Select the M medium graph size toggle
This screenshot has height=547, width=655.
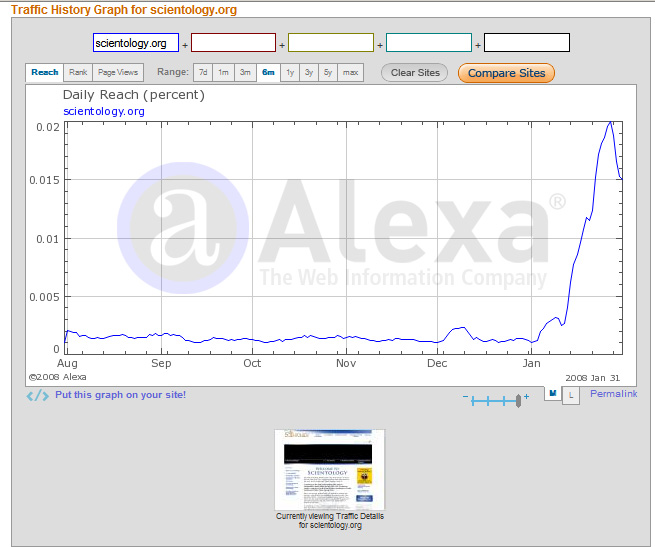(553, 393)
